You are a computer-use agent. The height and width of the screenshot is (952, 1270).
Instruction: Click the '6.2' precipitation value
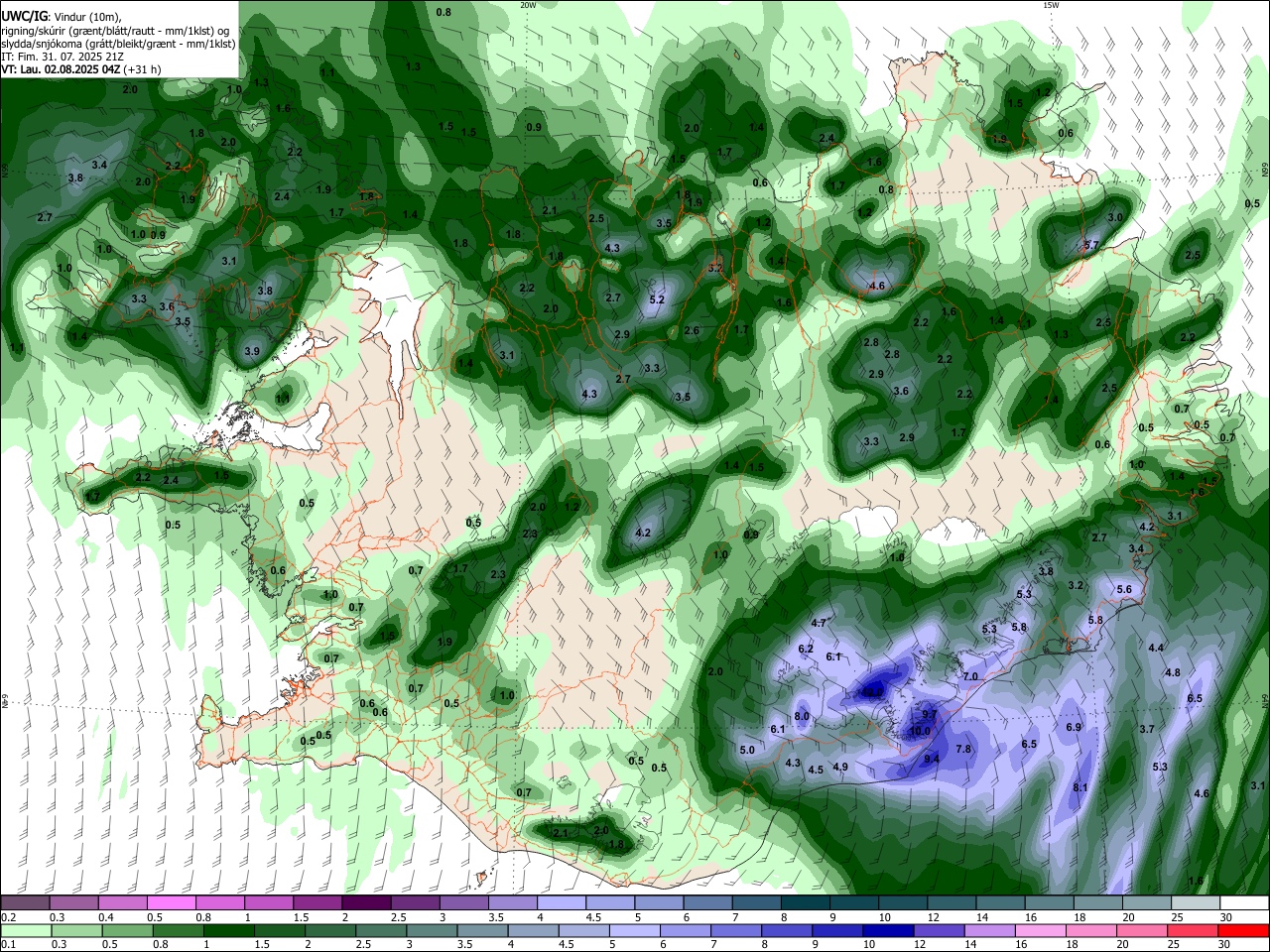click(x=806, y=649)
